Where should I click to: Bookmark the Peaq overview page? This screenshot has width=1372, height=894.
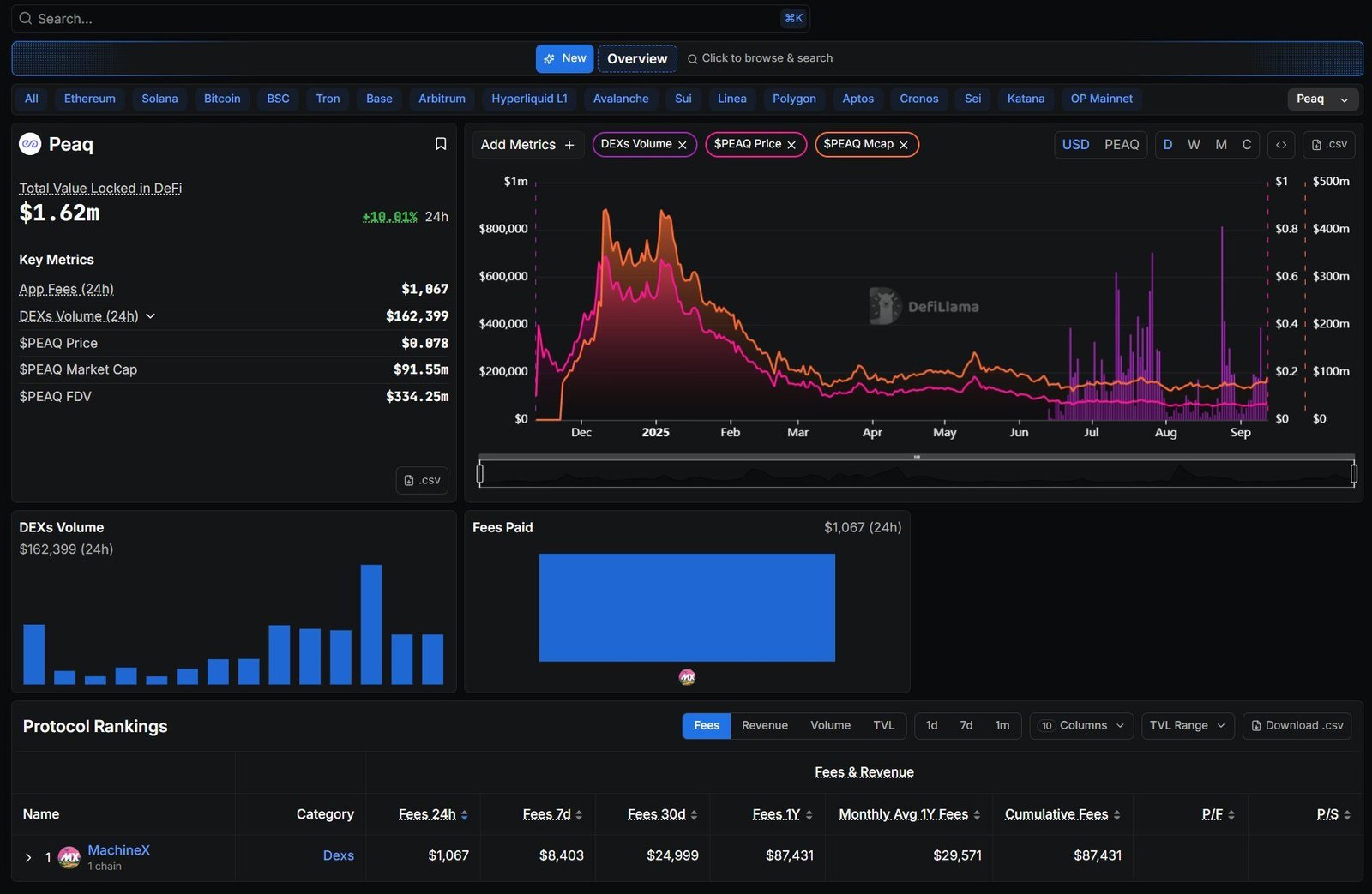[x=441, y=143]
